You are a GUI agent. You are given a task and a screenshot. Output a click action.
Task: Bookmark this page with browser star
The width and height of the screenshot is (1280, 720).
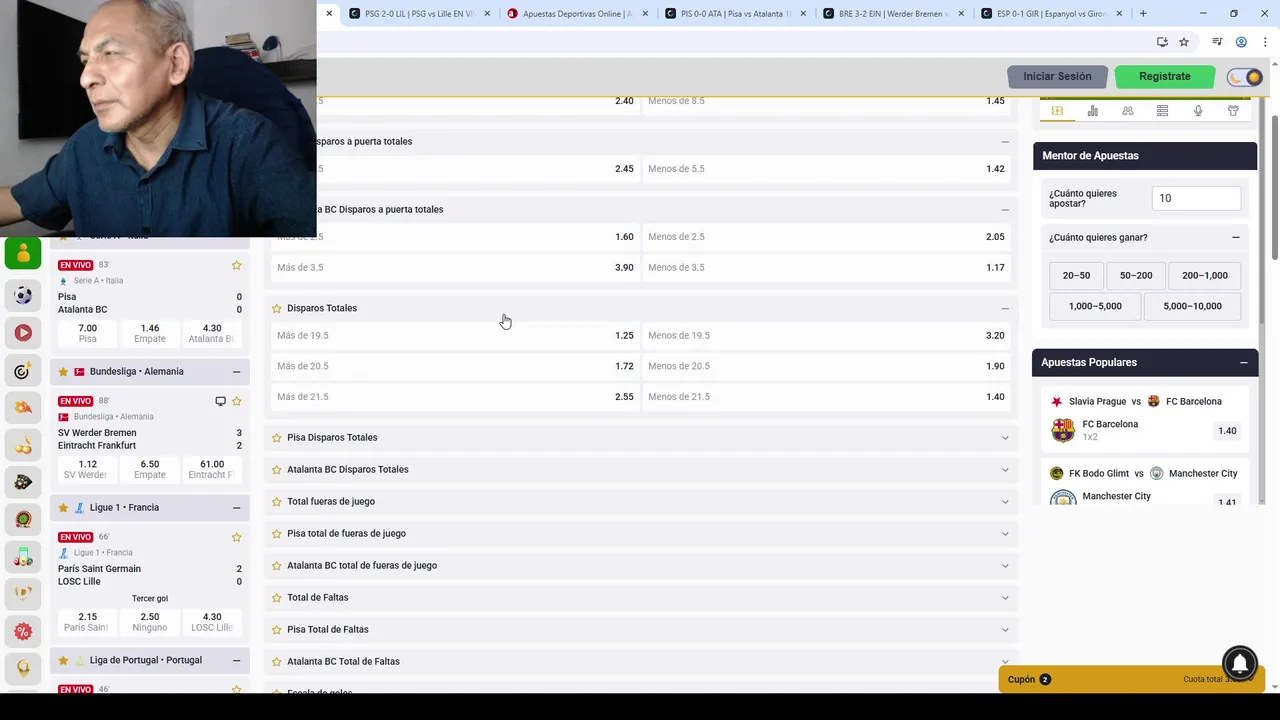(x=1184, y=42)
